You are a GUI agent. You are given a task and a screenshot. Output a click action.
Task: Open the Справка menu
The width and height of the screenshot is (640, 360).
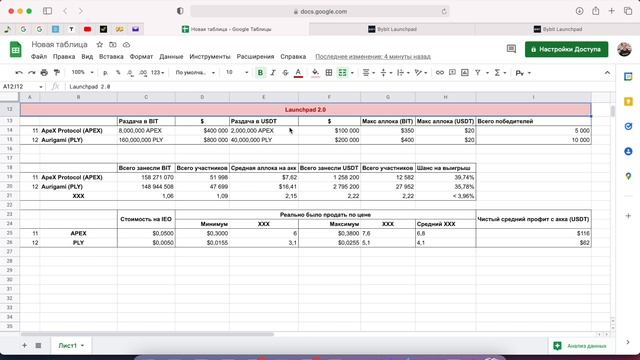click(x=293, y=56)
